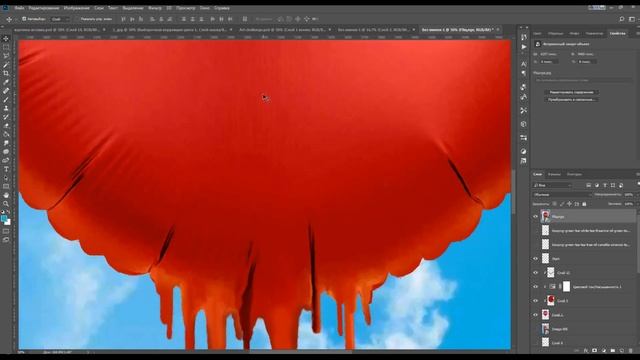Open the Character panel icon
This screenshot has width=640, height=360.
point(524,64)
